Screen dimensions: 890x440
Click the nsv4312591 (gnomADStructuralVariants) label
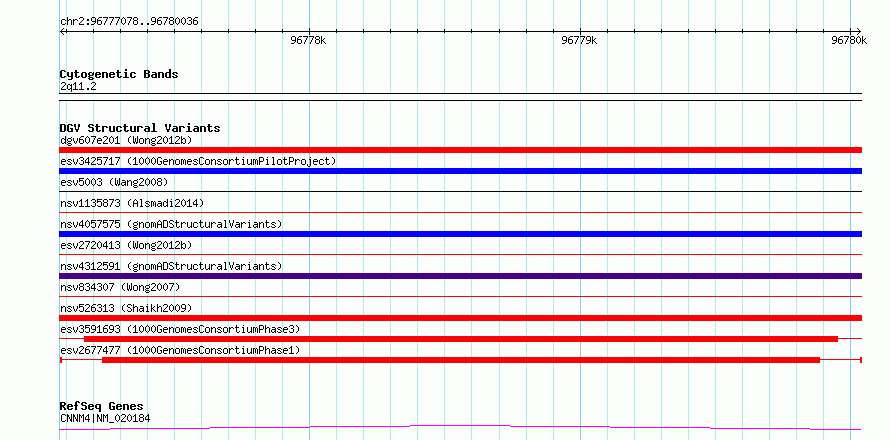[171, 266]
